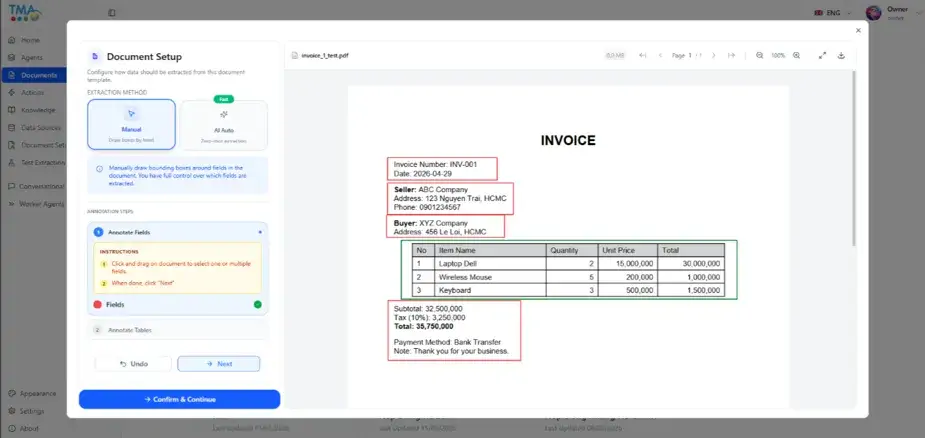Click the invoice_1_test.pdf file name
The height and width of the screenshot is (438, 925).
pyautogui.click(x=325, y=55)
